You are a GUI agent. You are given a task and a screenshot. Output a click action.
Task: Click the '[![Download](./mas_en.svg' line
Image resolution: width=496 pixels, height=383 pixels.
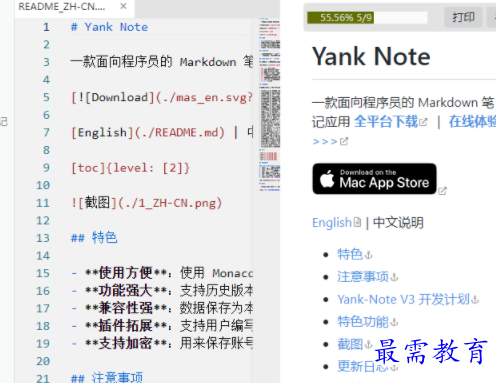coord(162,98)
